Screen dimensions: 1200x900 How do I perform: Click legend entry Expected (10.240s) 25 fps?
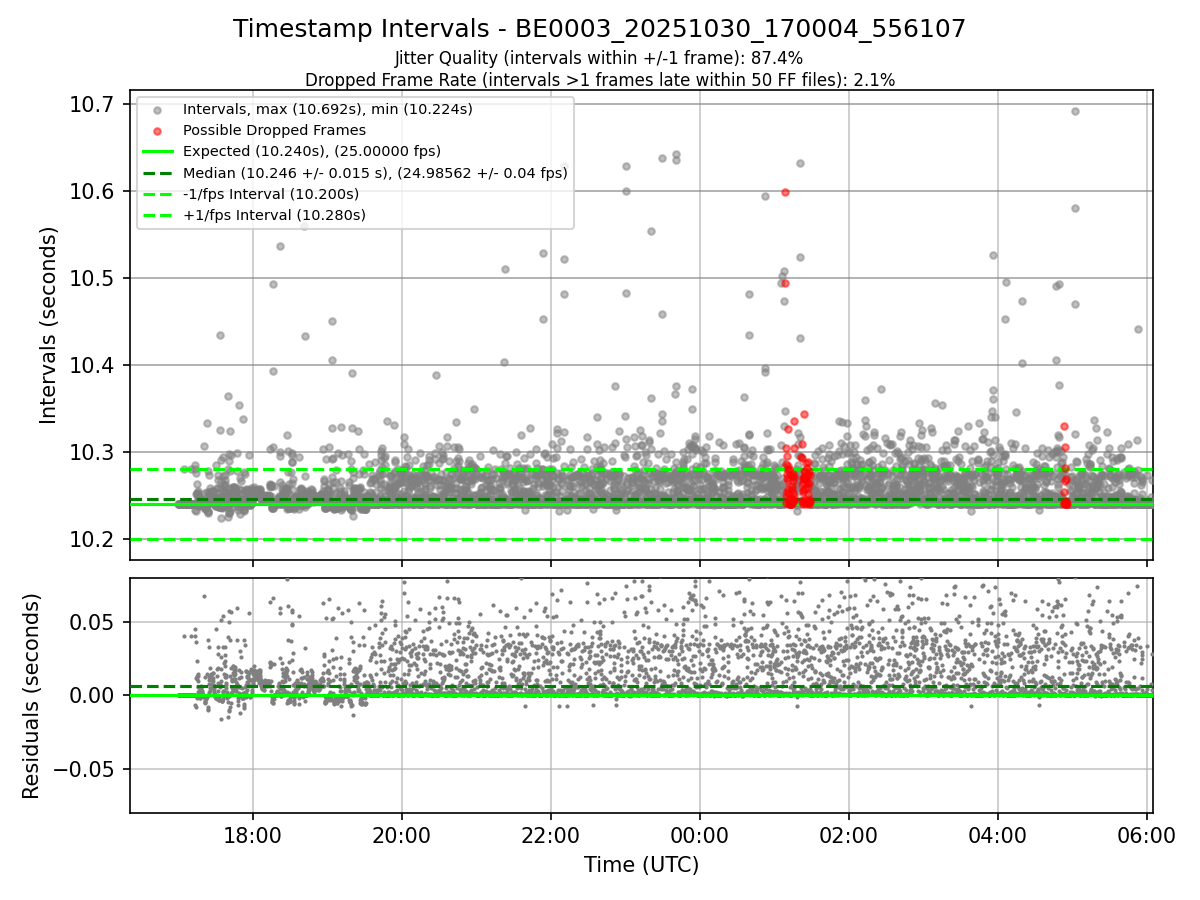click(312, 151)
